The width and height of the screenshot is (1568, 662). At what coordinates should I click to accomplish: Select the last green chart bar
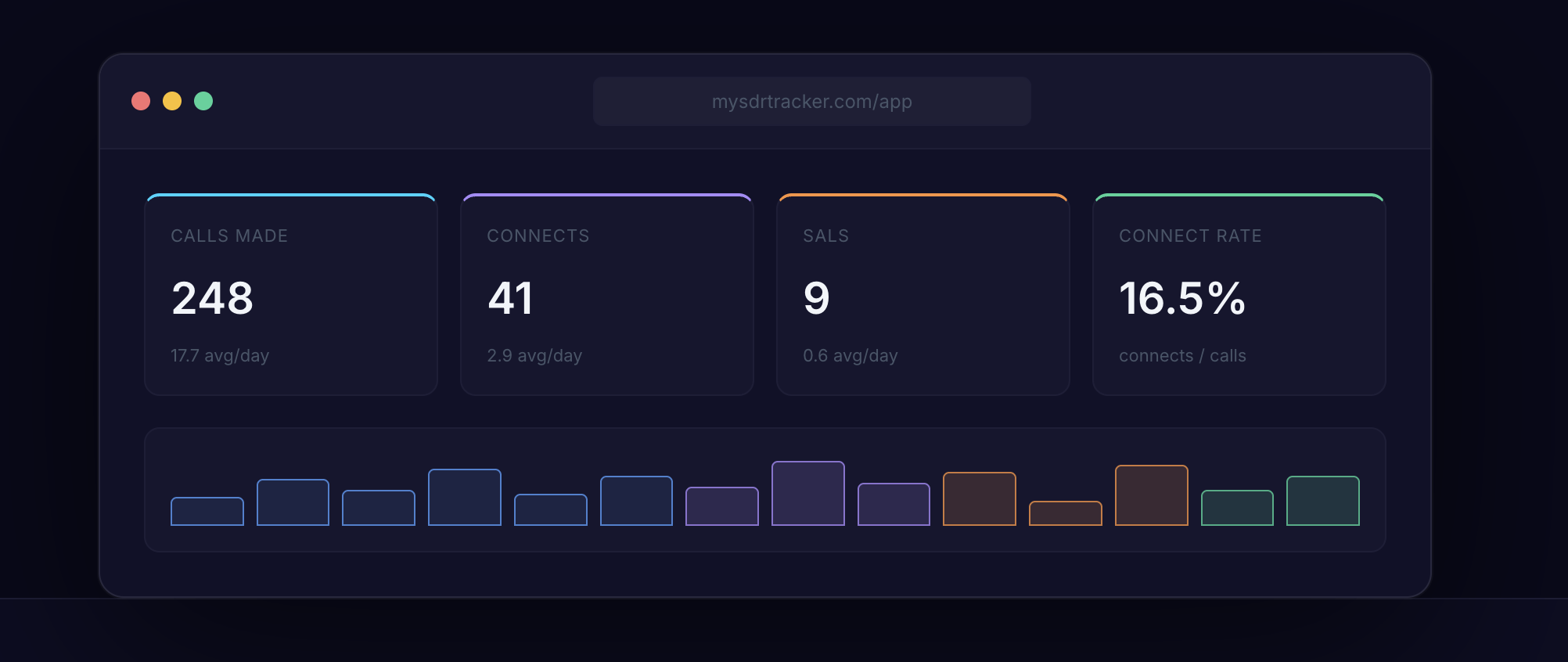point(1323,501)
